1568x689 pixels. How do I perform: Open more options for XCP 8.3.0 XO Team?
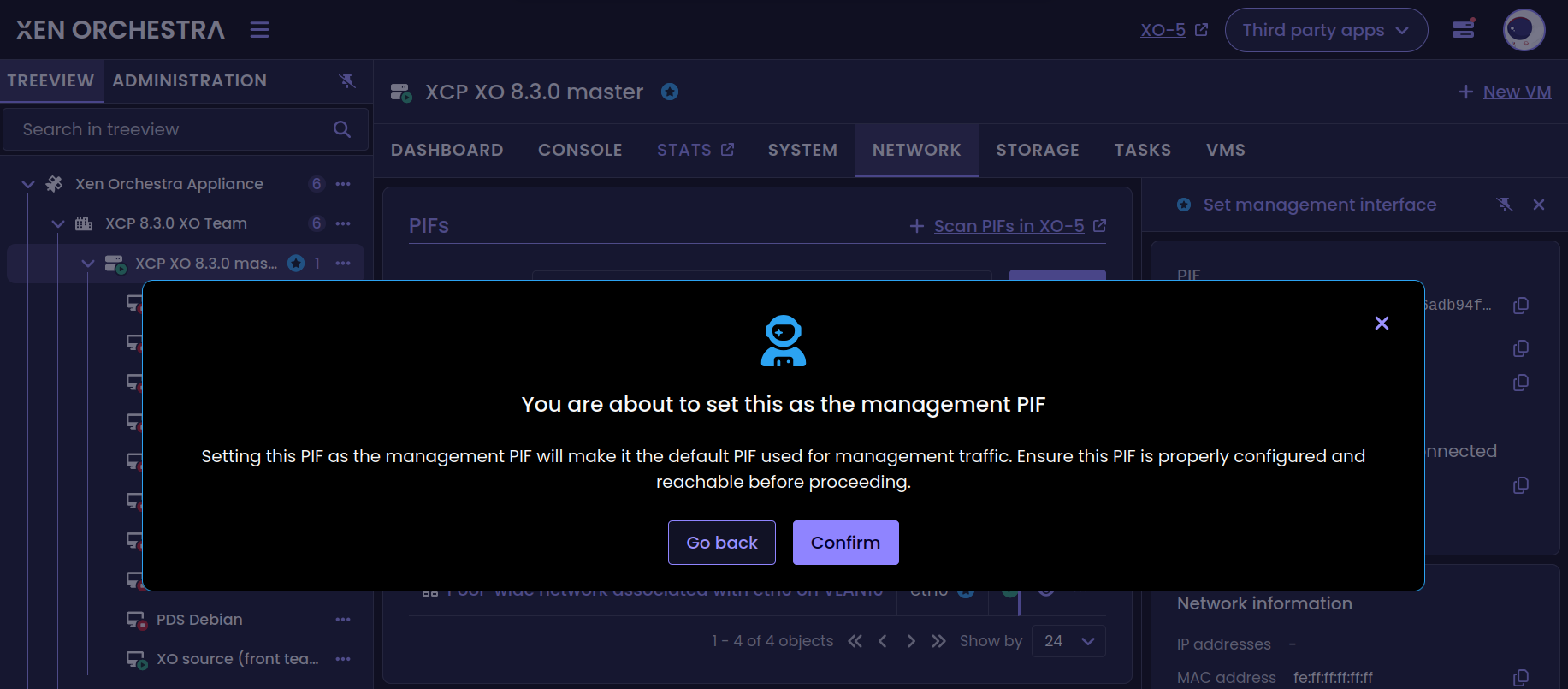tap(343, 223)
